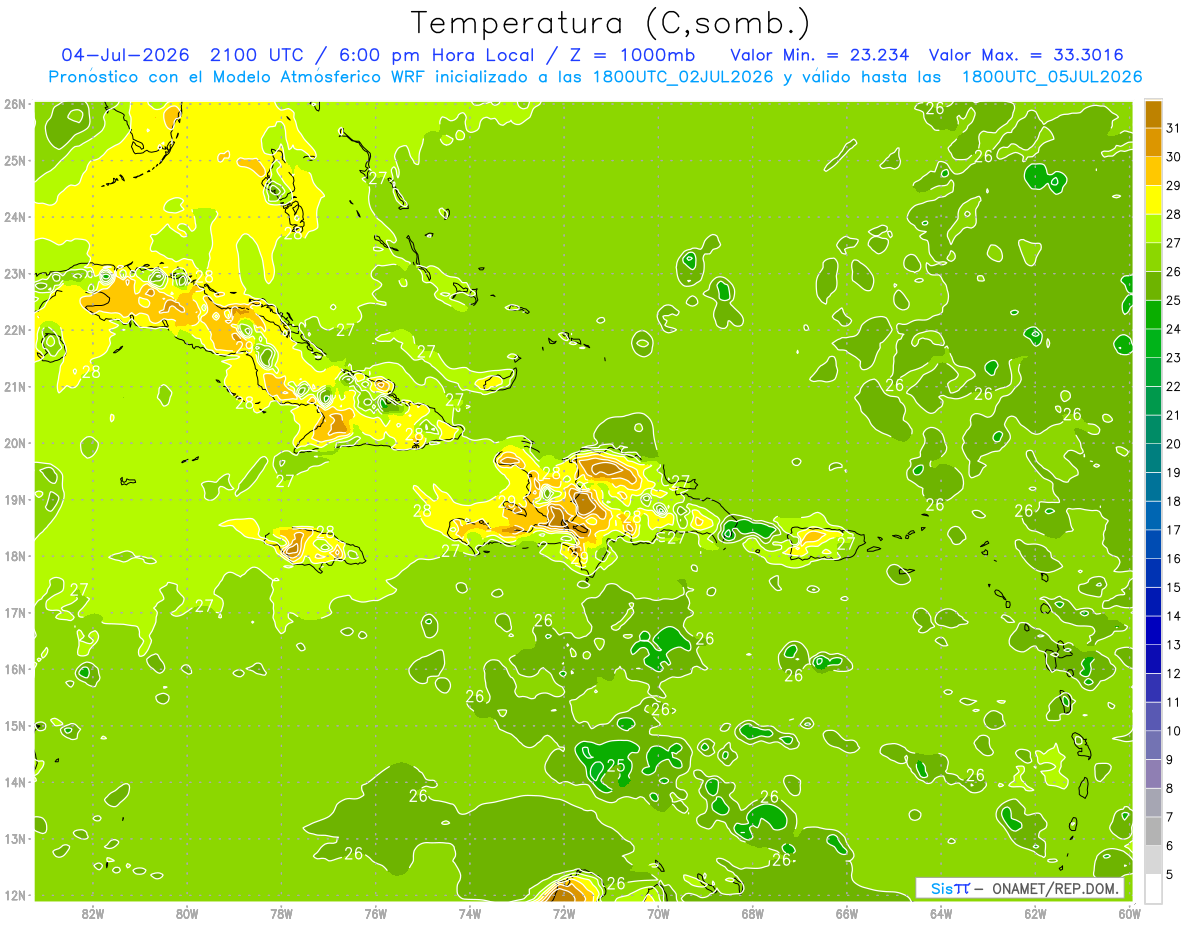Click the '1800UTC_05JUL2026' valid-until timestamp
1200x927 pixels.
point(1051,77)
